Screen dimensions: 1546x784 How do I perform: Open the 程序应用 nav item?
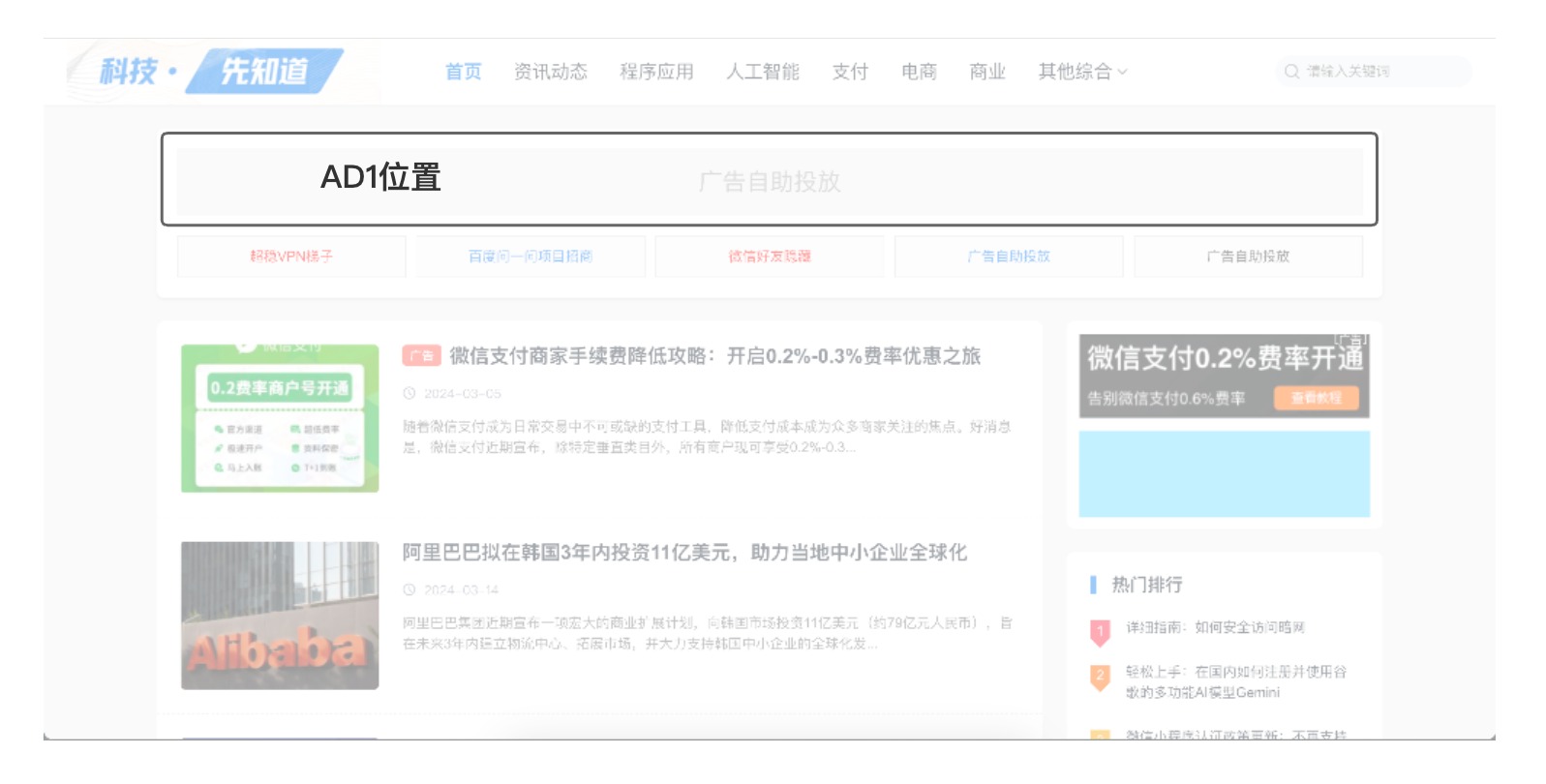click(x=656, y=72)
